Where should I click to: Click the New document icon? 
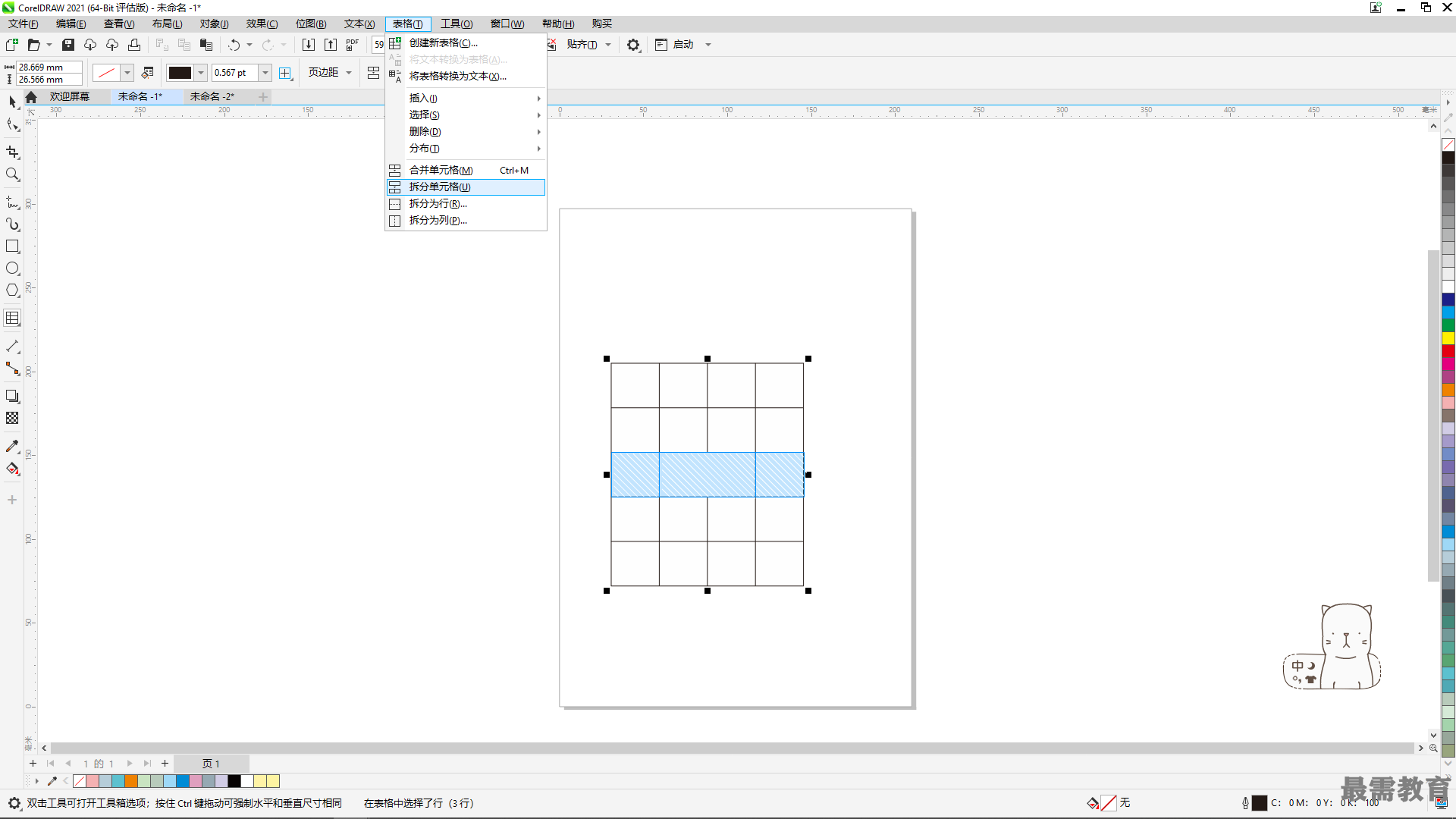pos(12,45)
